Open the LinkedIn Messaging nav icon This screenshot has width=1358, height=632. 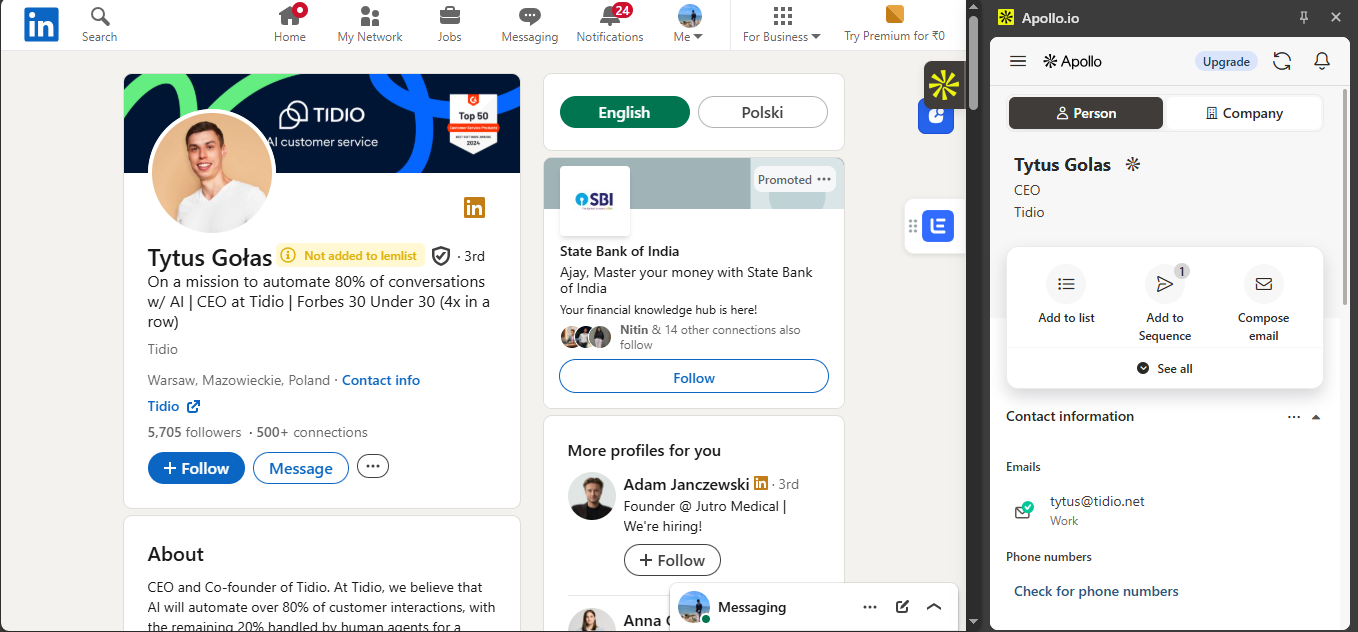pyautogui.click(x=529, y=16)
